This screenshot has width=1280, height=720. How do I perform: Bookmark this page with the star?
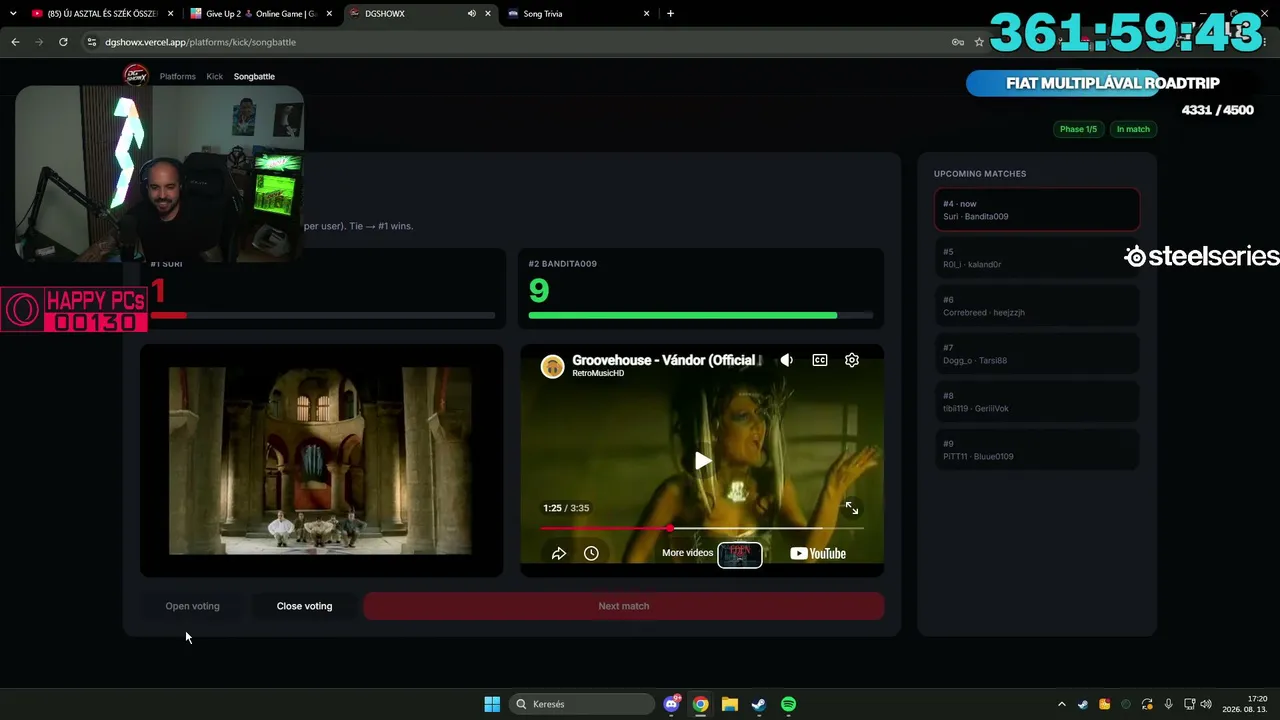point(979,42)
